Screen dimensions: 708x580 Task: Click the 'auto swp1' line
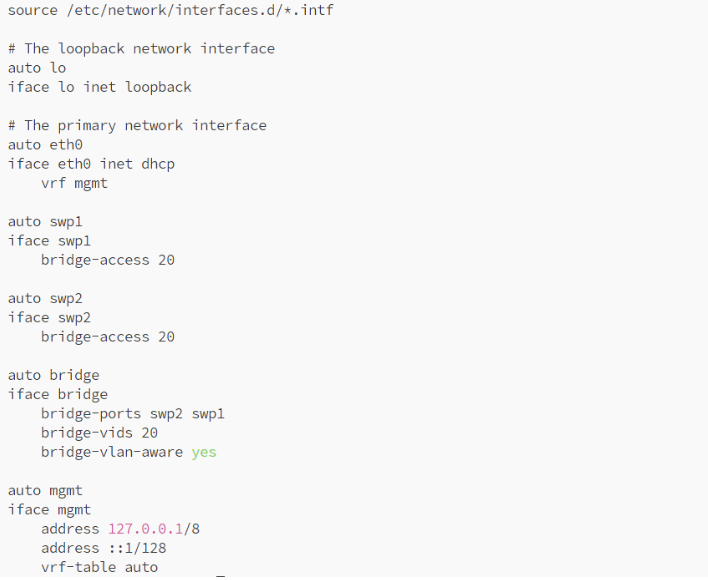[45, 222]
